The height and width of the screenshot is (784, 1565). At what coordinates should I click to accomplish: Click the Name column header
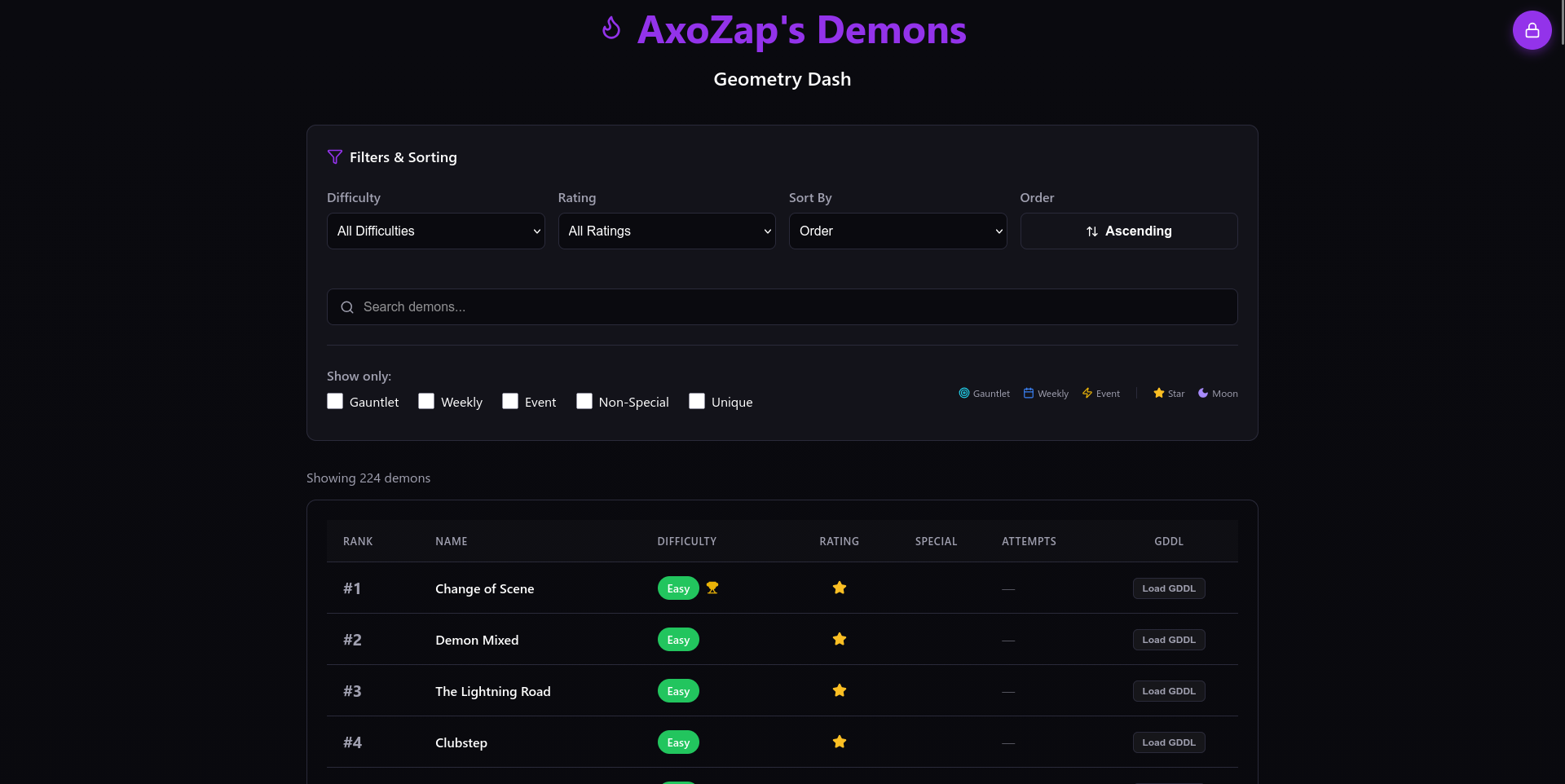[452, 541]
